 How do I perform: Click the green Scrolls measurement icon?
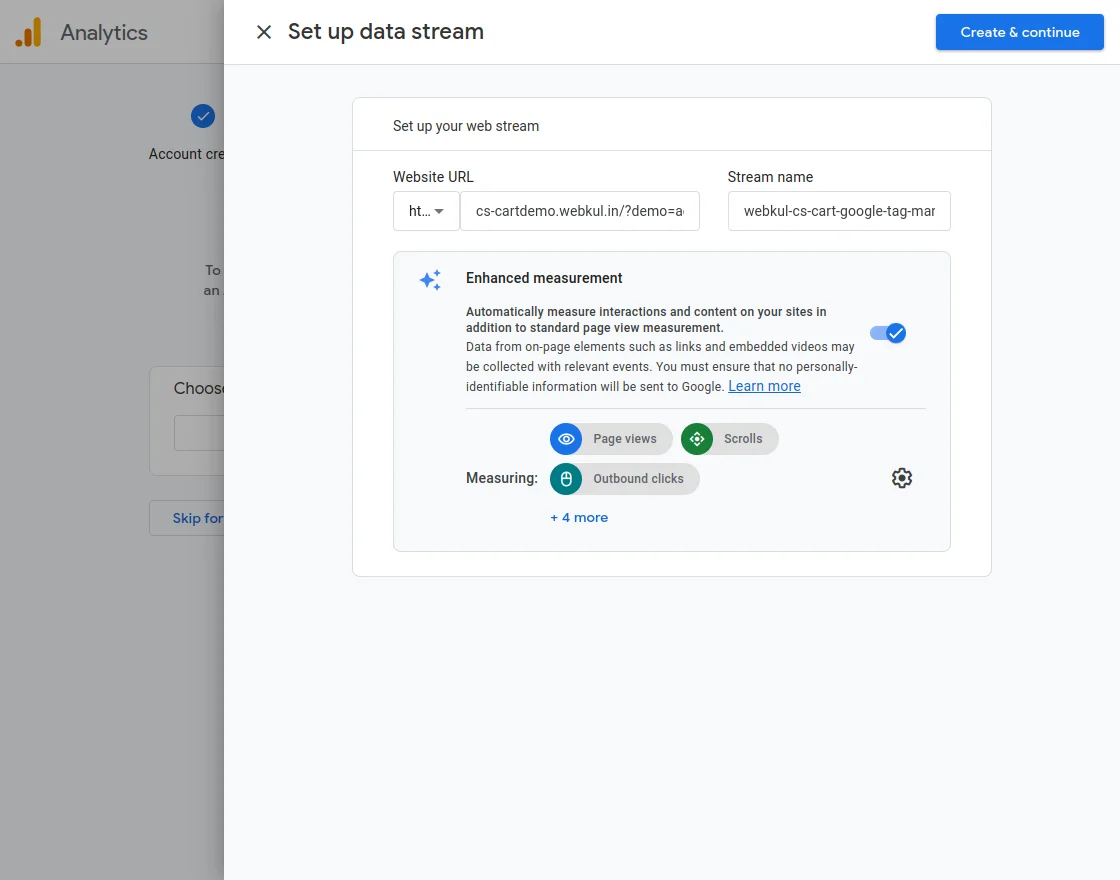pyautogui.click(x=697, y=438)
